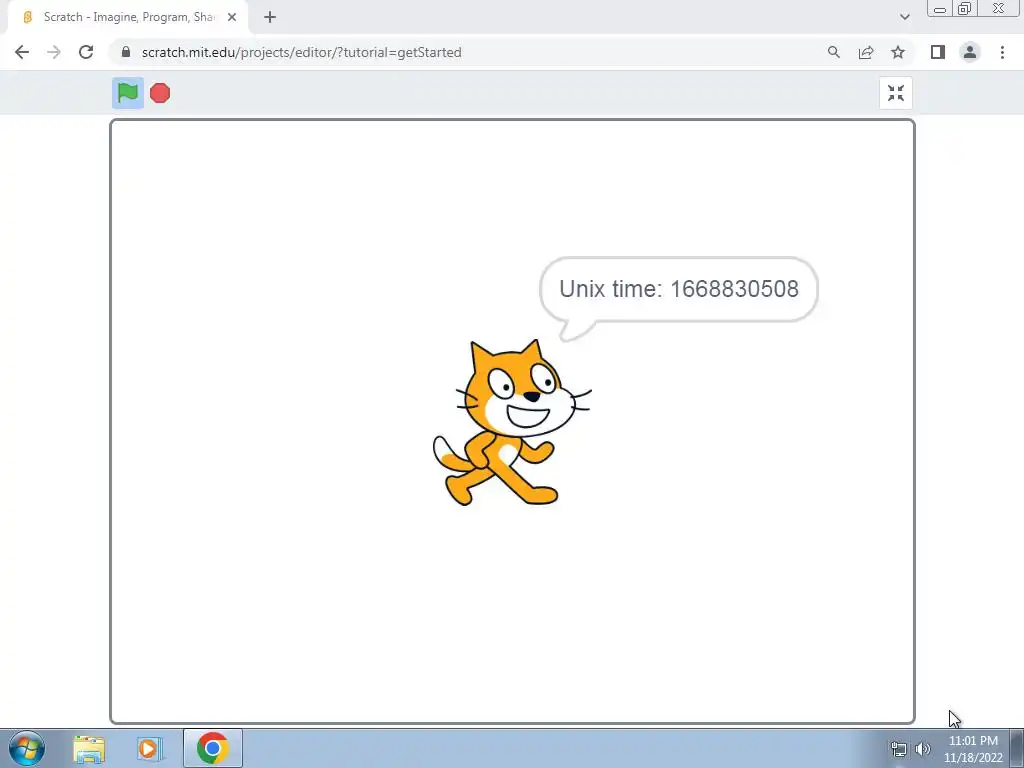Image resolution: width=1024 pixels, height=768 pixels.
Task: Open volume control tray icon
Action: tap(923, 749)
